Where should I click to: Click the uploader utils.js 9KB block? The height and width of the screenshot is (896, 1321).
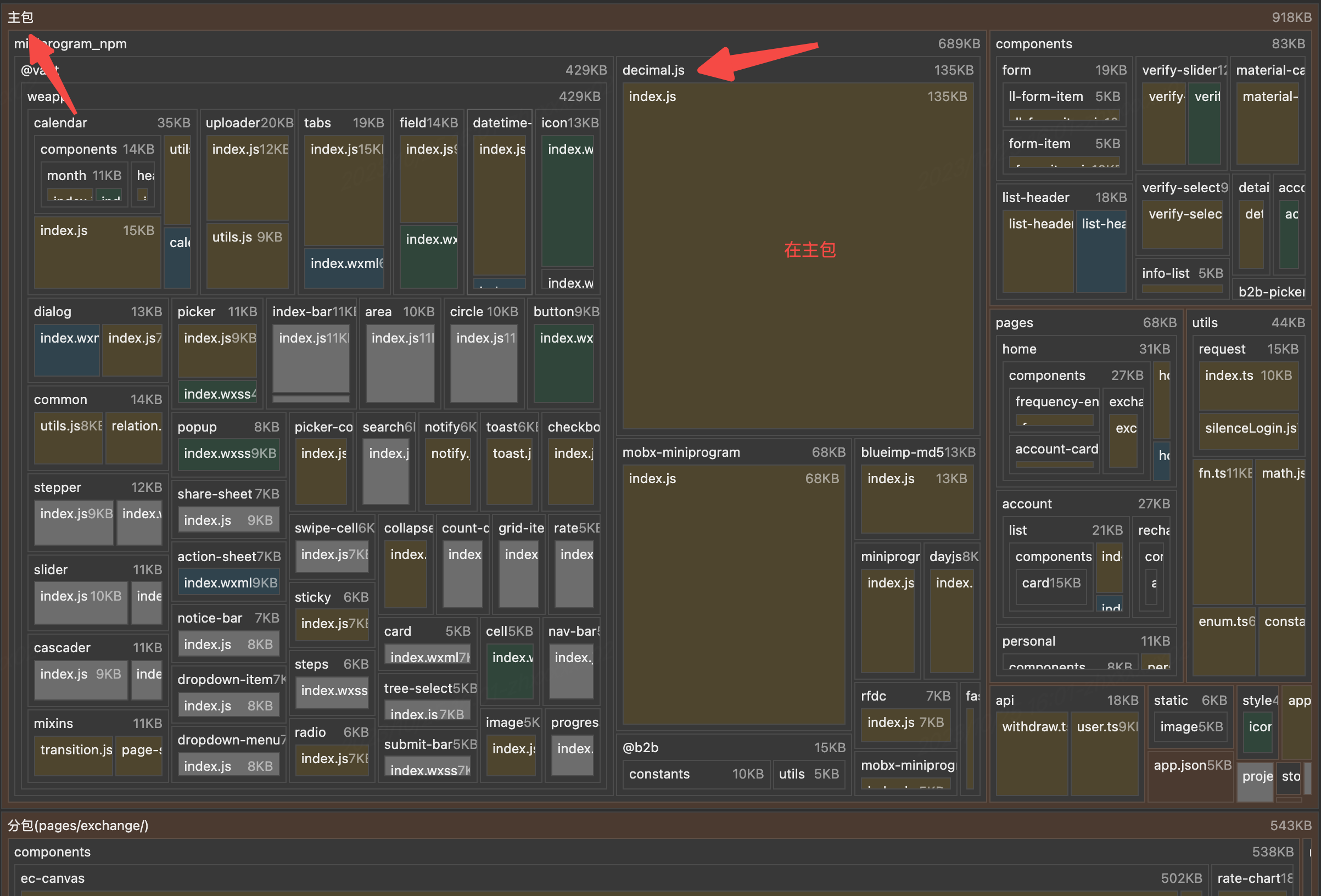(x=247, y=256)
